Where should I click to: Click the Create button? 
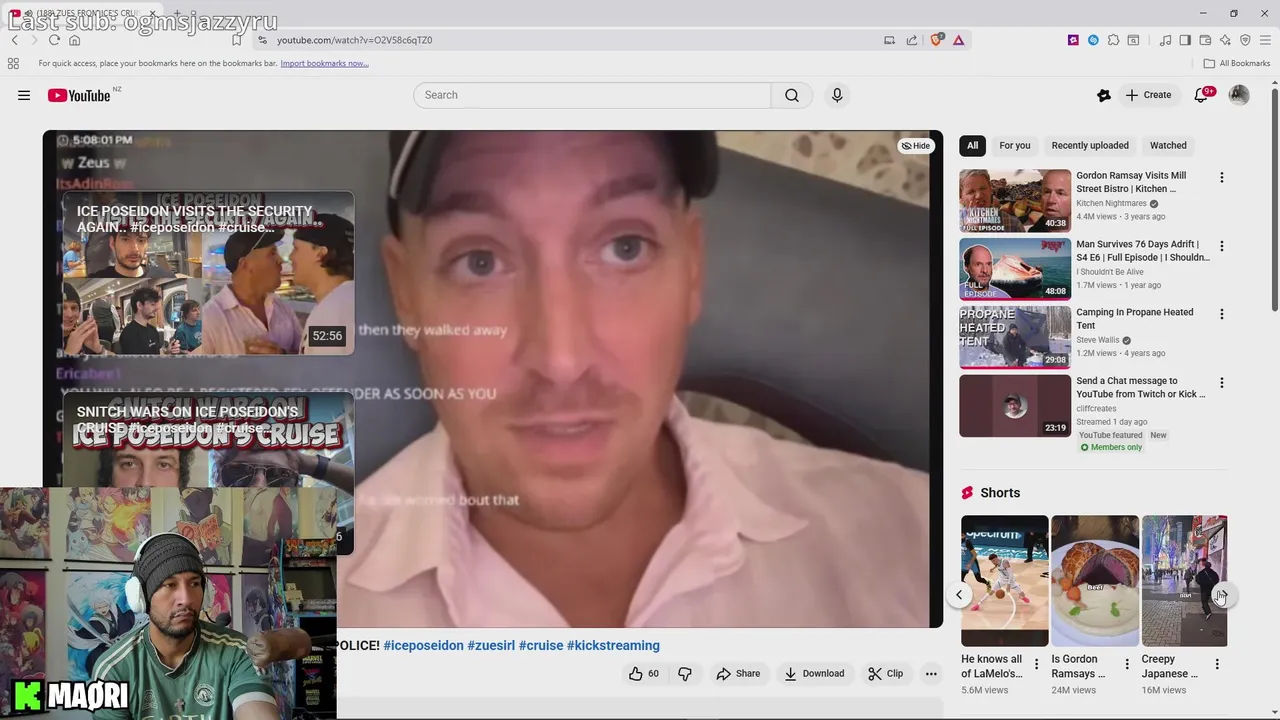pyautogui.click(x=1148, y=95)
